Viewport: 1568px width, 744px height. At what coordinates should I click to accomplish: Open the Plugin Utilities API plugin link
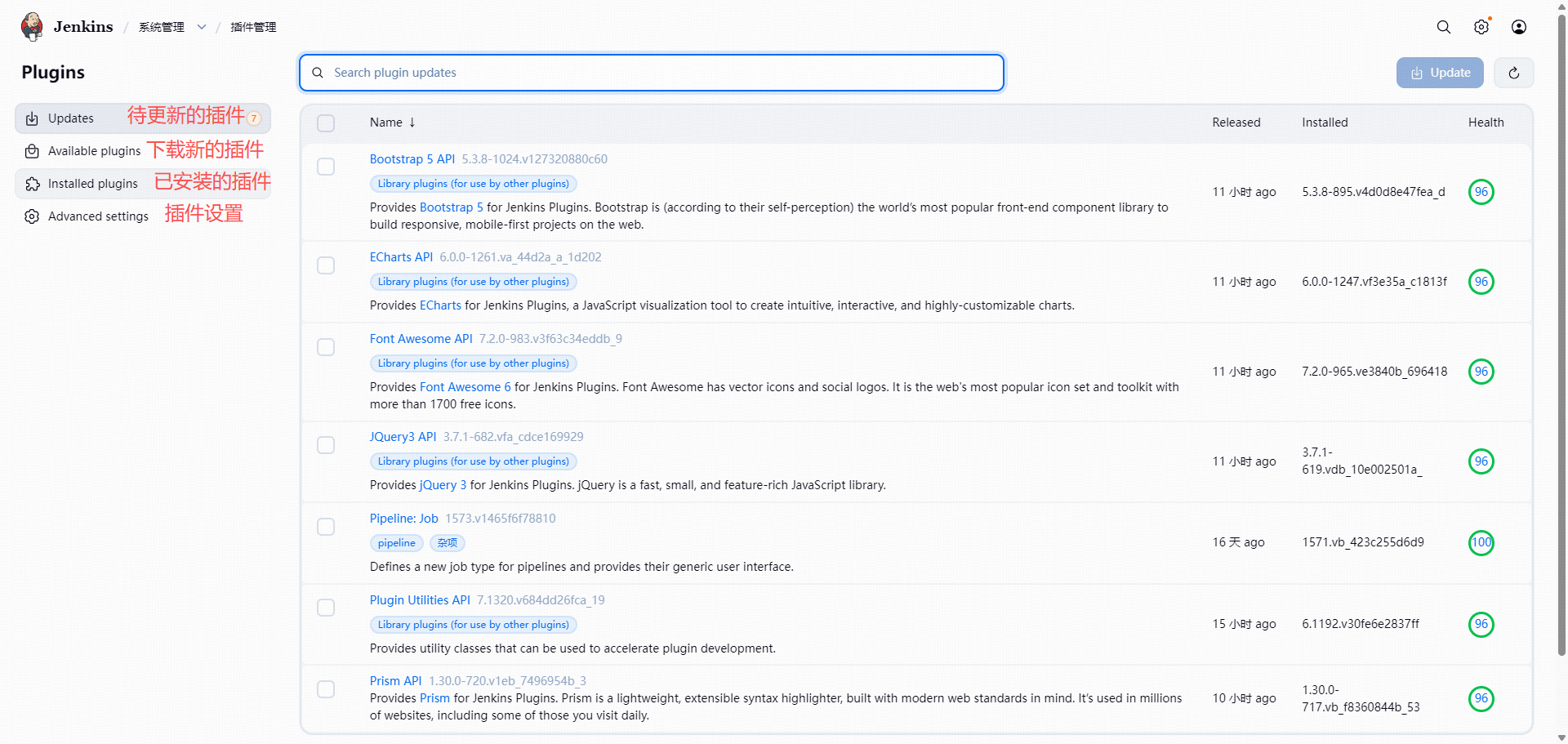coord(420,600)
